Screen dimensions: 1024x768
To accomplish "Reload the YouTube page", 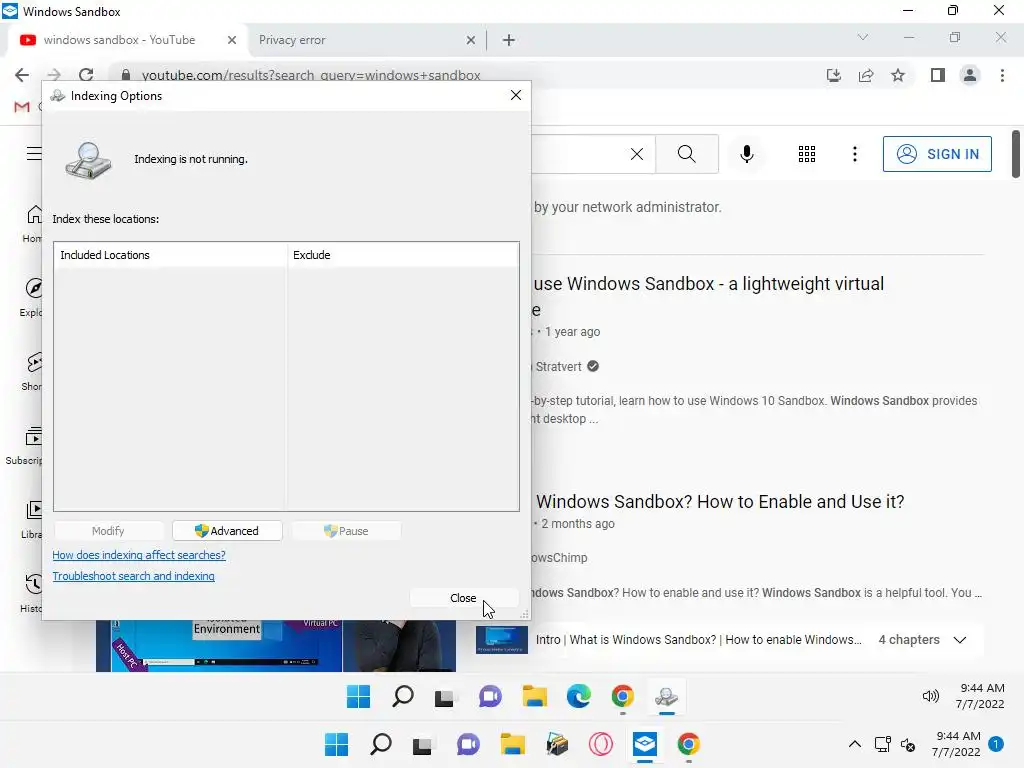I will click(86, 75).
